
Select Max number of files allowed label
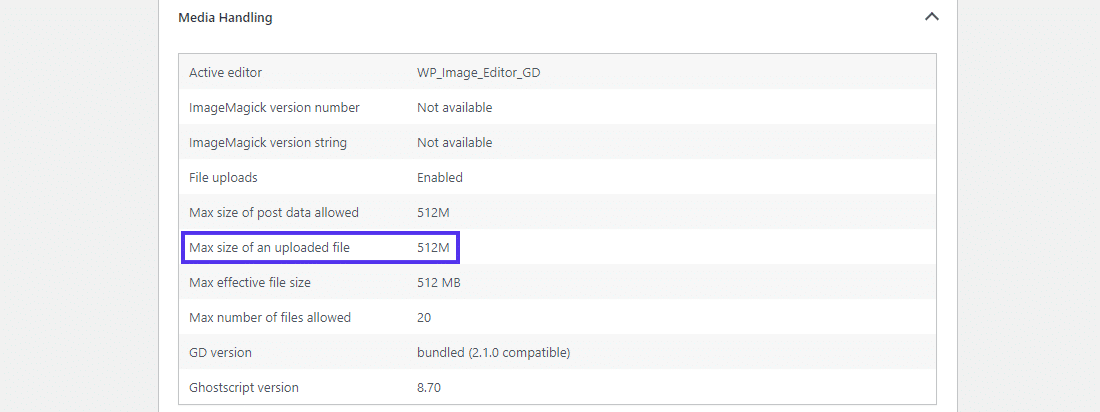[x=270, y=317]
